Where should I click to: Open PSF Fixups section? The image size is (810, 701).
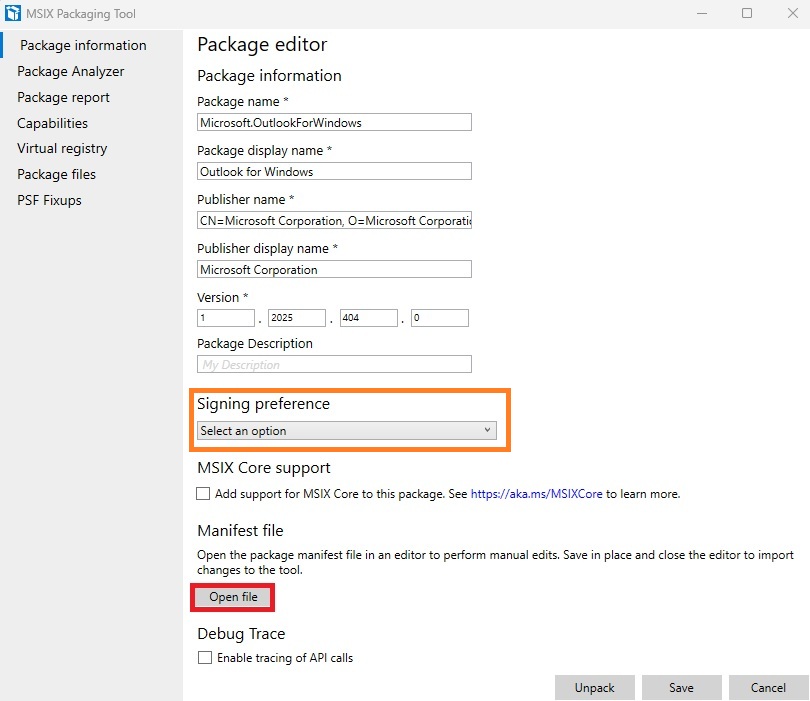coord(49,200)
